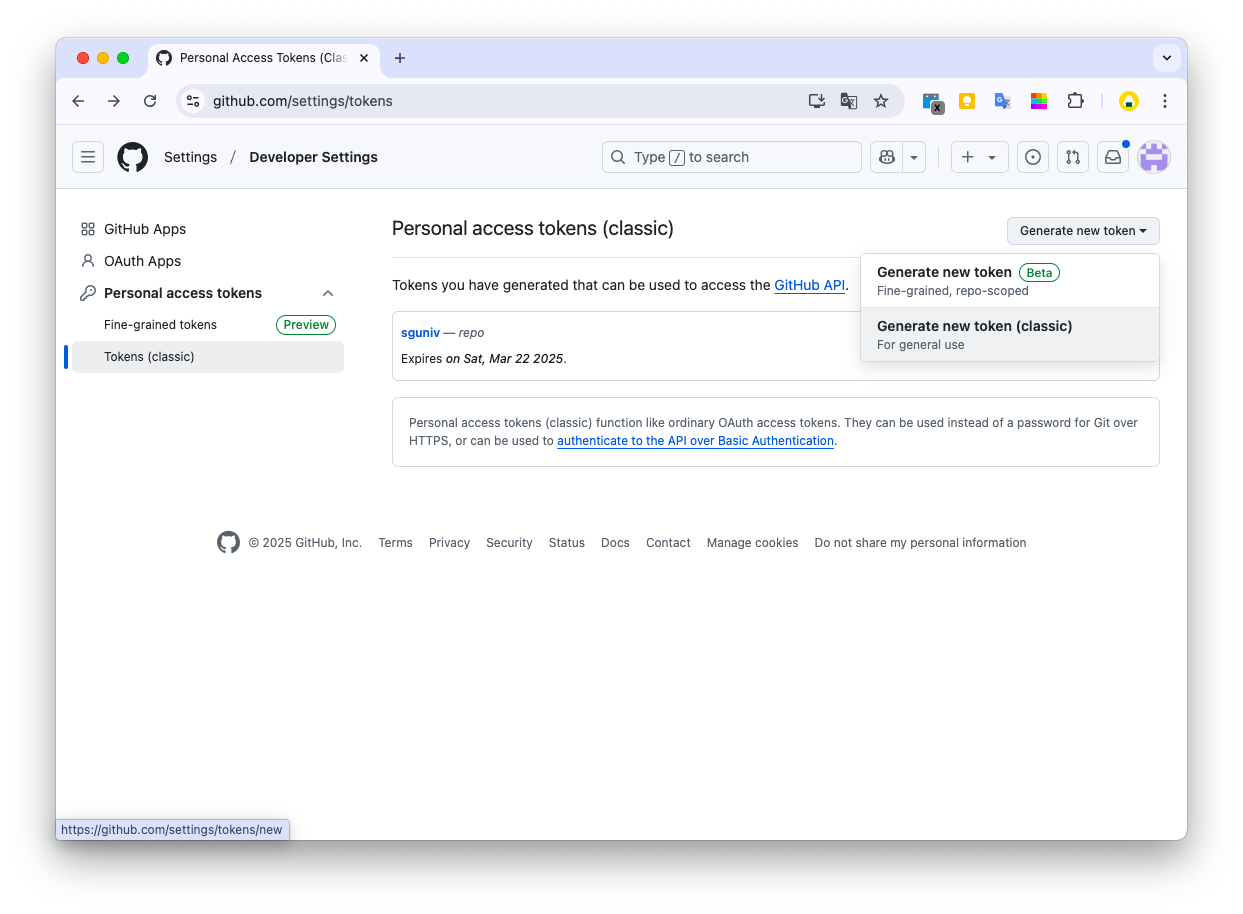Viewport: 1243px width, 914px height.
Task: Open the Issues icon in header
Action: 1033,157
